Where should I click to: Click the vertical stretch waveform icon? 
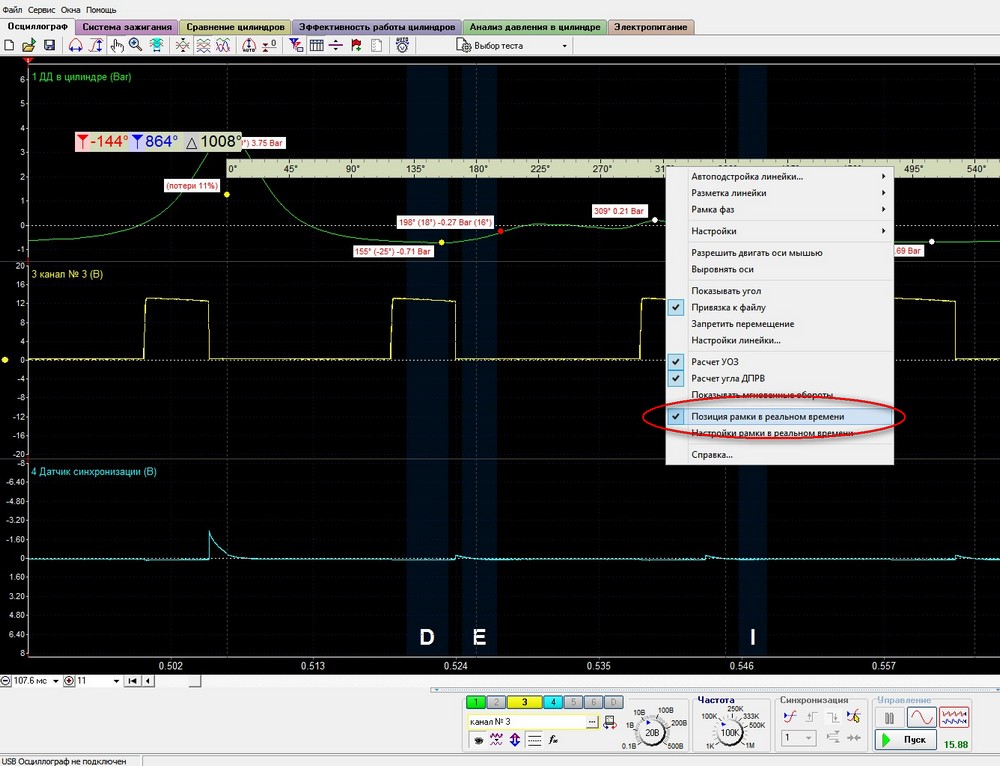pos(96,45)
